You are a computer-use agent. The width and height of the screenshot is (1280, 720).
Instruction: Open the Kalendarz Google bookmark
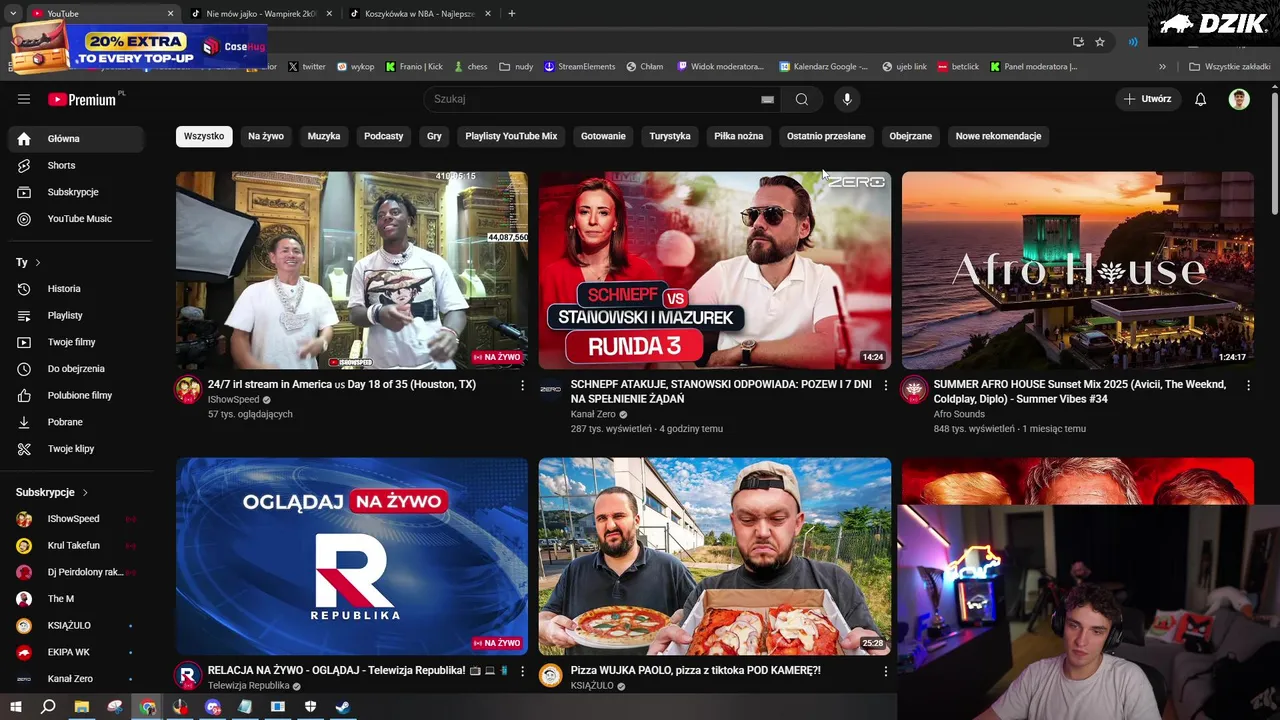(824, 67)
